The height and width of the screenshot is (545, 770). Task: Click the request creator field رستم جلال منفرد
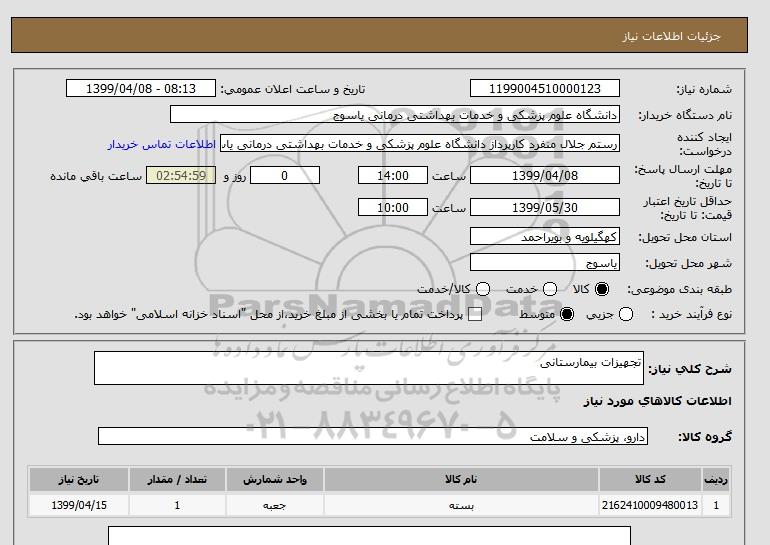pyautogui.click(x=420, y=144)
